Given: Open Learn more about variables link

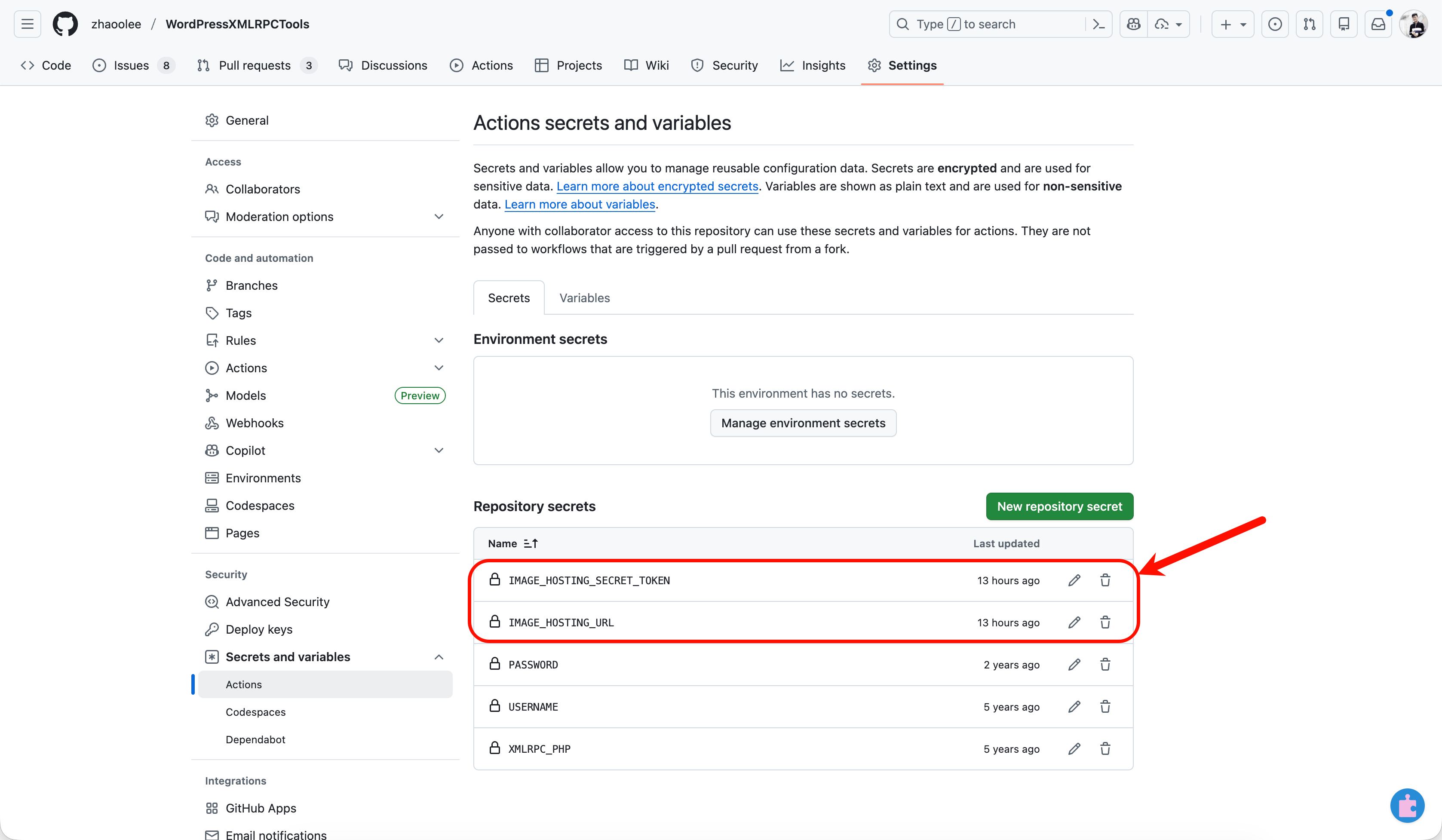Looking at the screenshot, I should point(579,204).
